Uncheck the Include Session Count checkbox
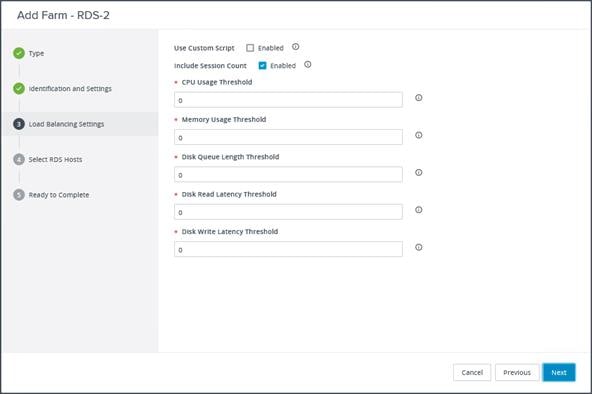 [x=262, y=66]
